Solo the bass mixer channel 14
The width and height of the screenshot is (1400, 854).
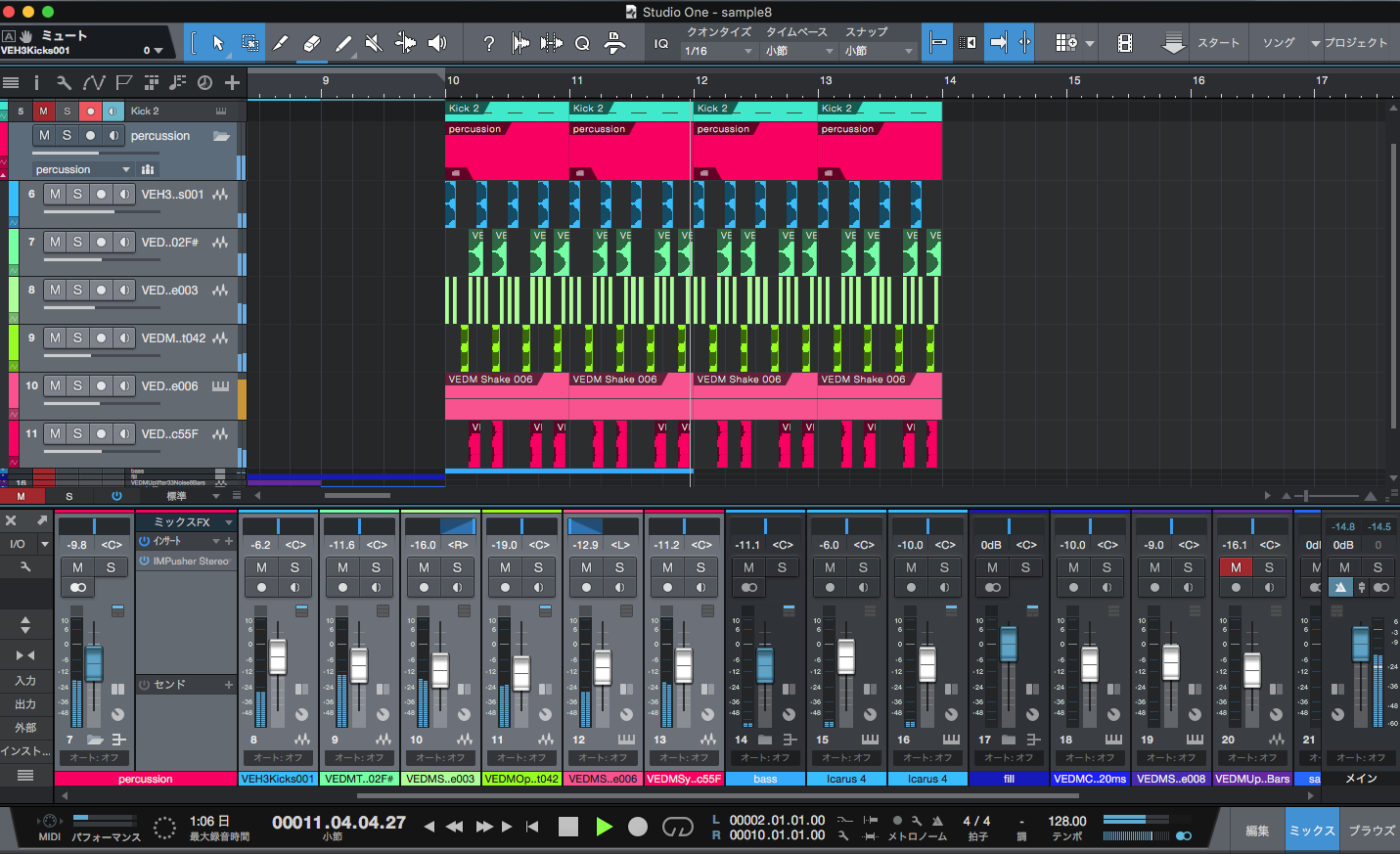click(x=782, y=567)
